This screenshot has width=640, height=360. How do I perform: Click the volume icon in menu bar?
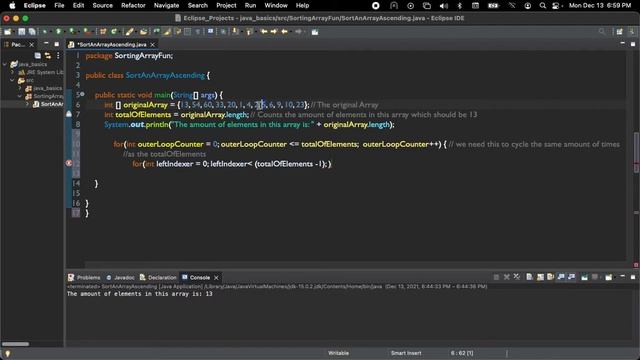pyautogui.click(x=444, y=5)
